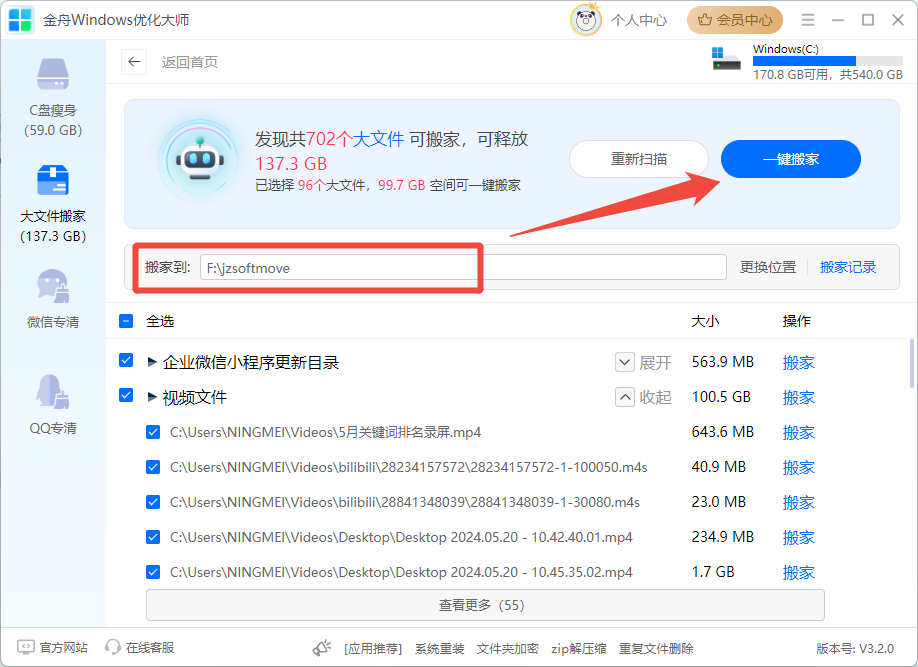Uncheck 28841348039-1-30080.m4s file checkbox
The width and height of the screenshot is (918, 667).
click(153, 502)
